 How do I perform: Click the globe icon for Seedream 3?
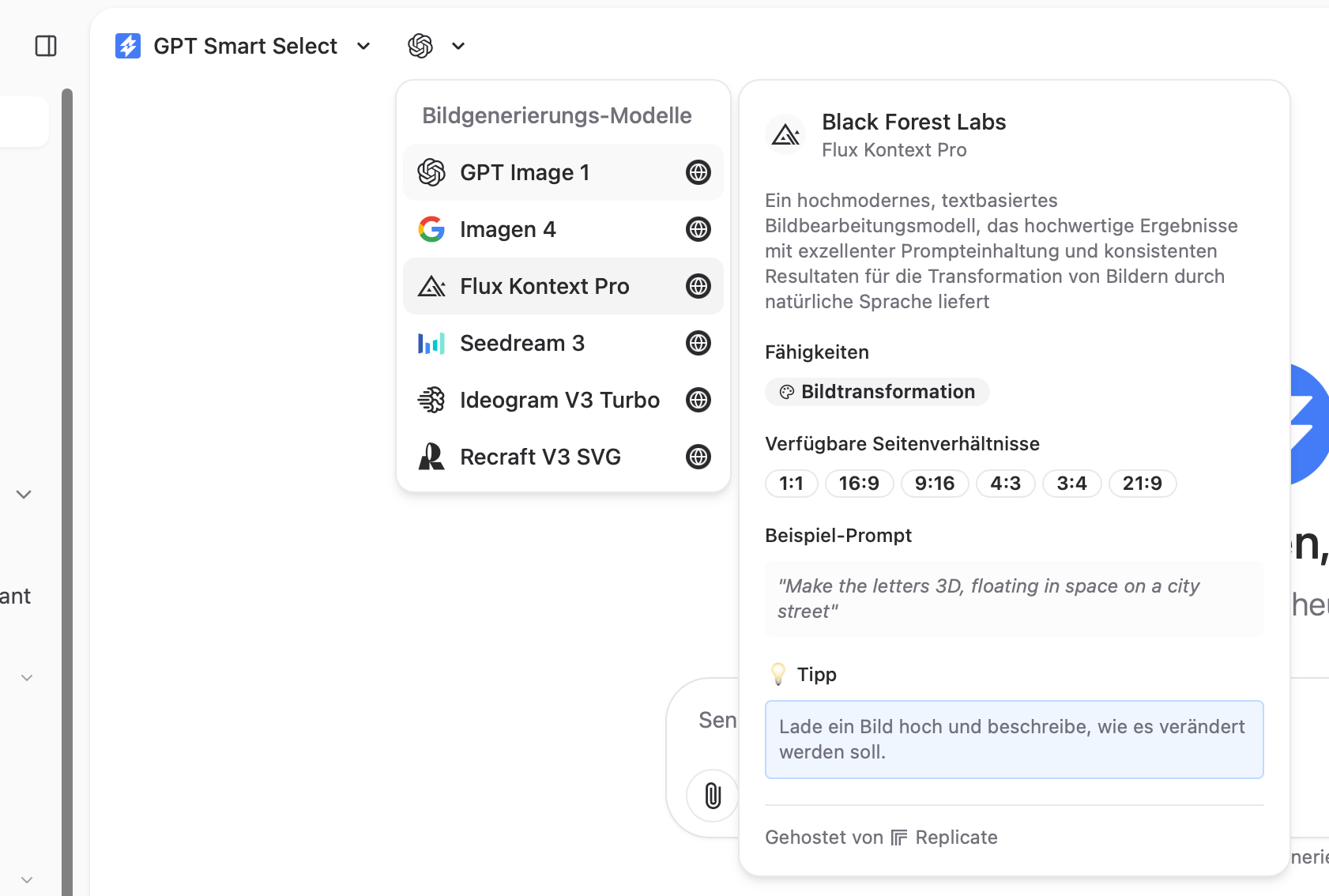click(698, 343)
